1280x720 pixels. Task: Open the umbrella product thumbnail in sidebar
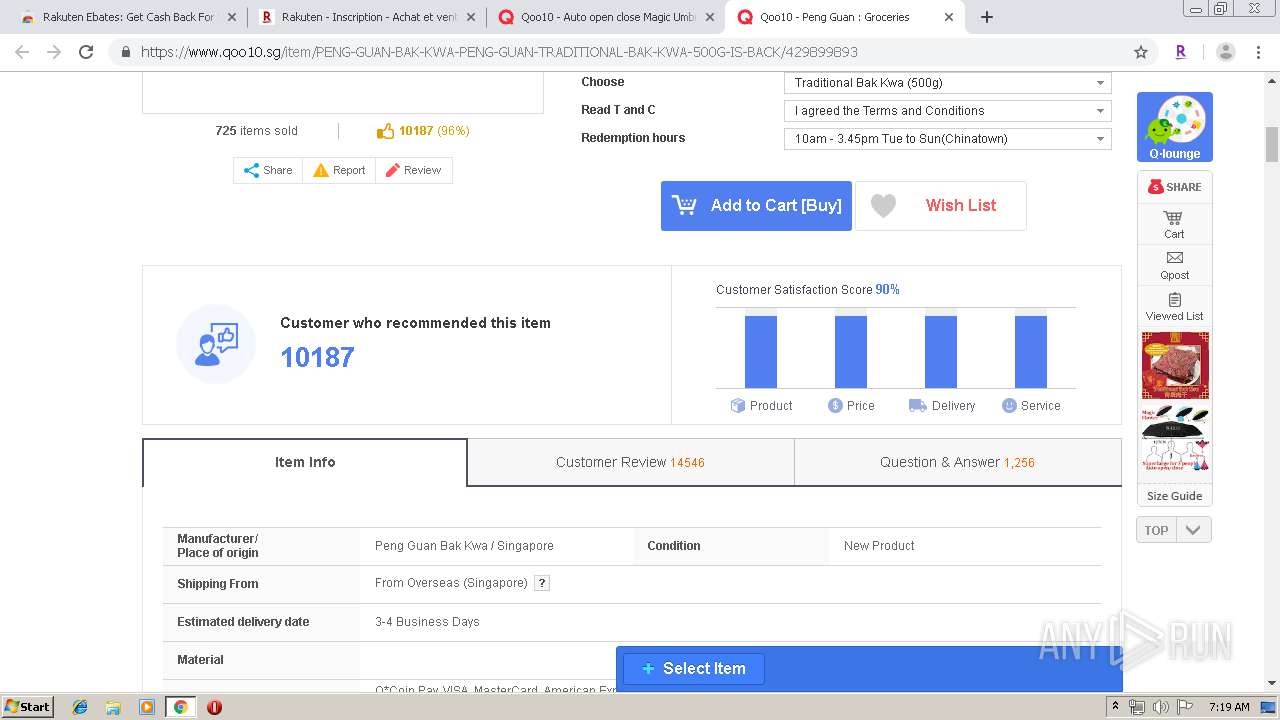tap(1175, 439)
